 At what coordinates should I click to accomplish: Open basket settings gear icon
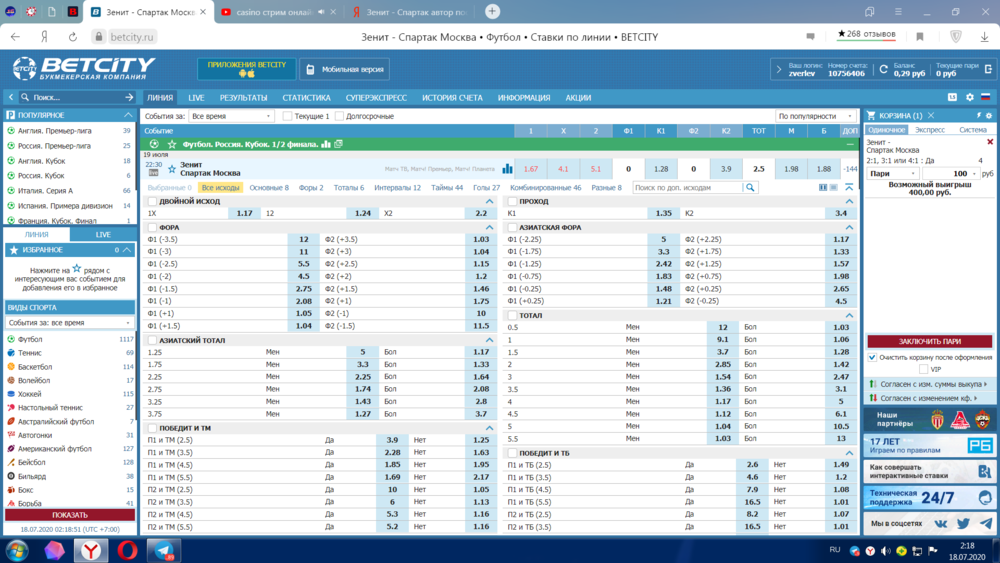[x=989, y=115]
